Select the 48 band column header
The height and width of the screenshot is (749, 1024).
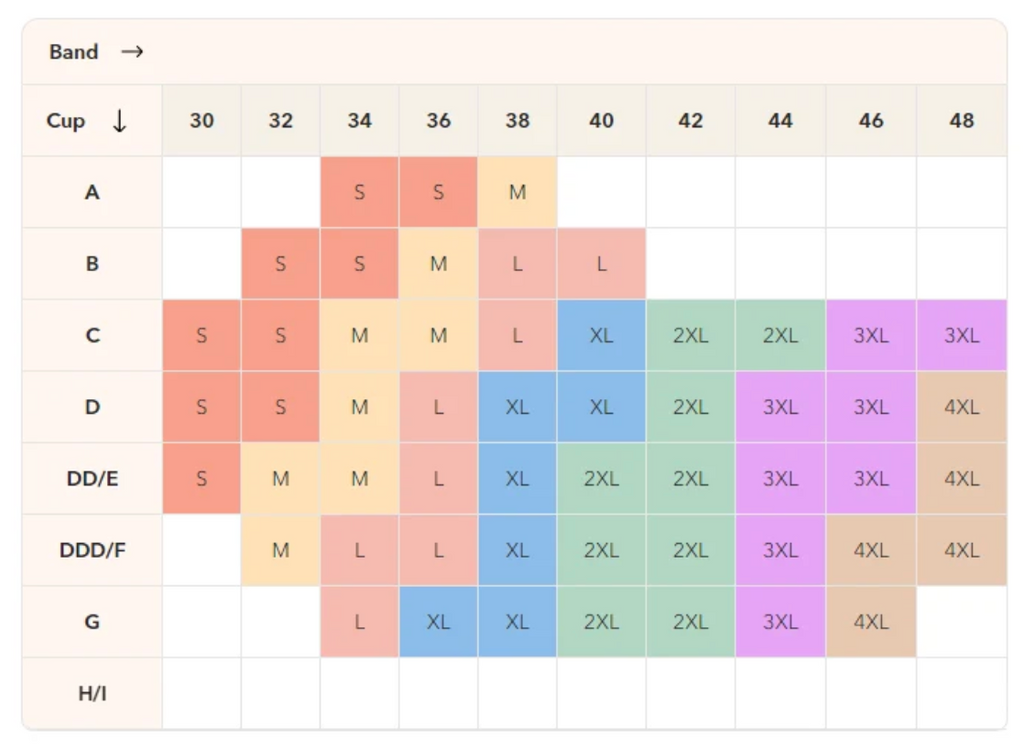(961, 121)
